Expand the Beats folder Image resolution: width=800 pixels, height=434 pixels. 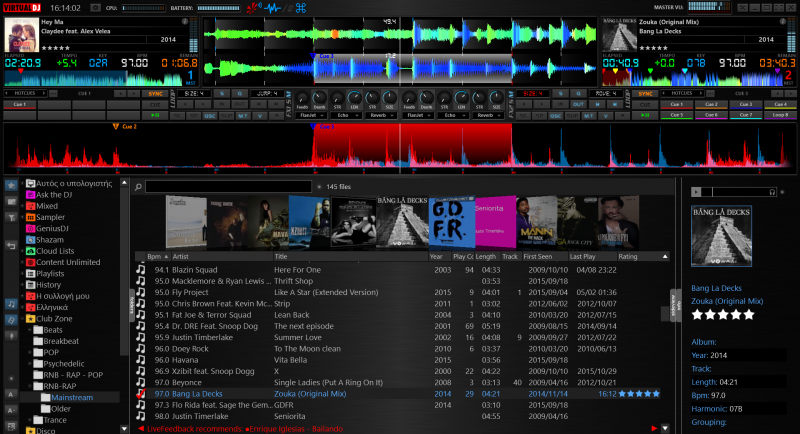(30, 330)
